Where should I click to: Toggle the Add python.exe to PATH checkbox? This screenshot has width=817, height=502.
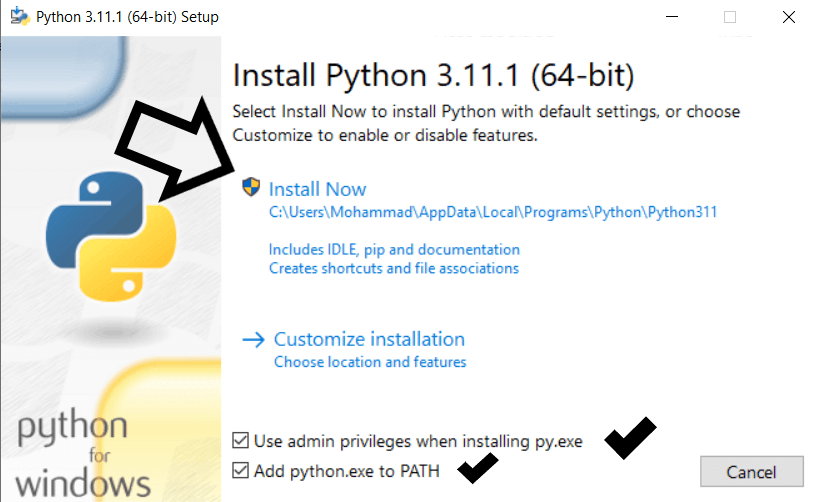click(240, 470)
